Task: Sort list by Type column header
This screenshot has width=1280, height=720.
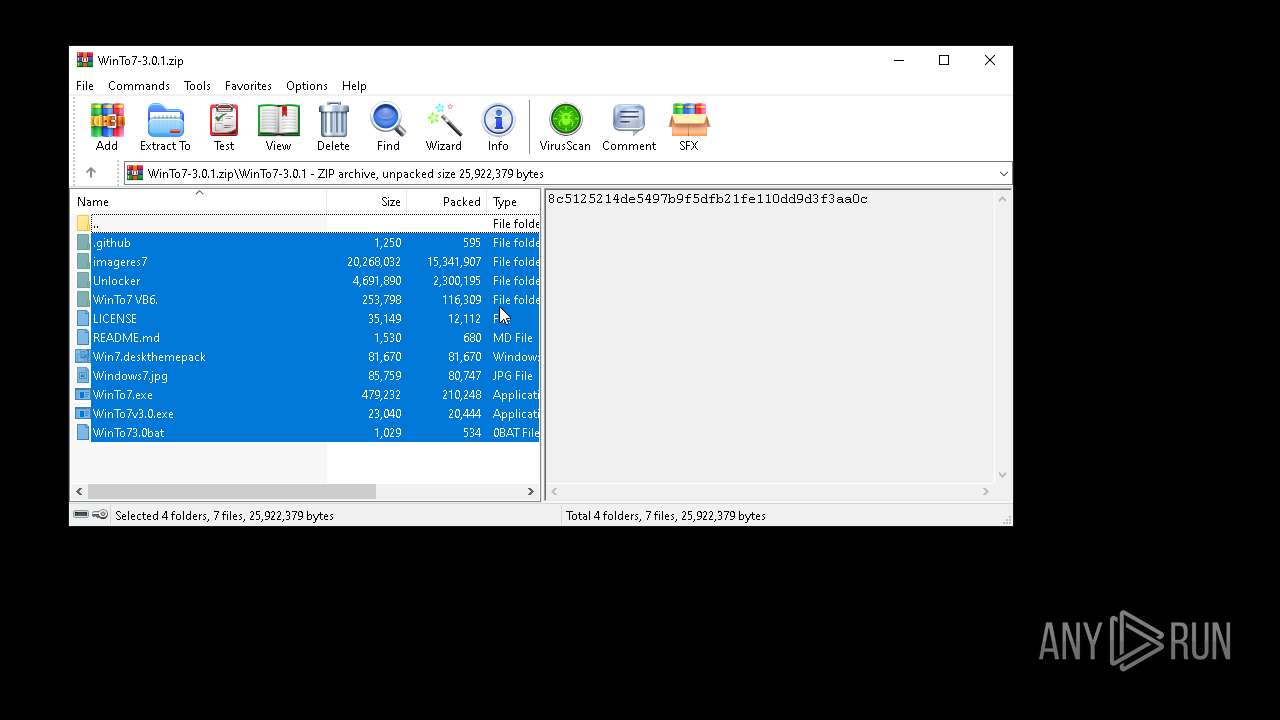Action: pyautogui.click(x=513, y=201)
